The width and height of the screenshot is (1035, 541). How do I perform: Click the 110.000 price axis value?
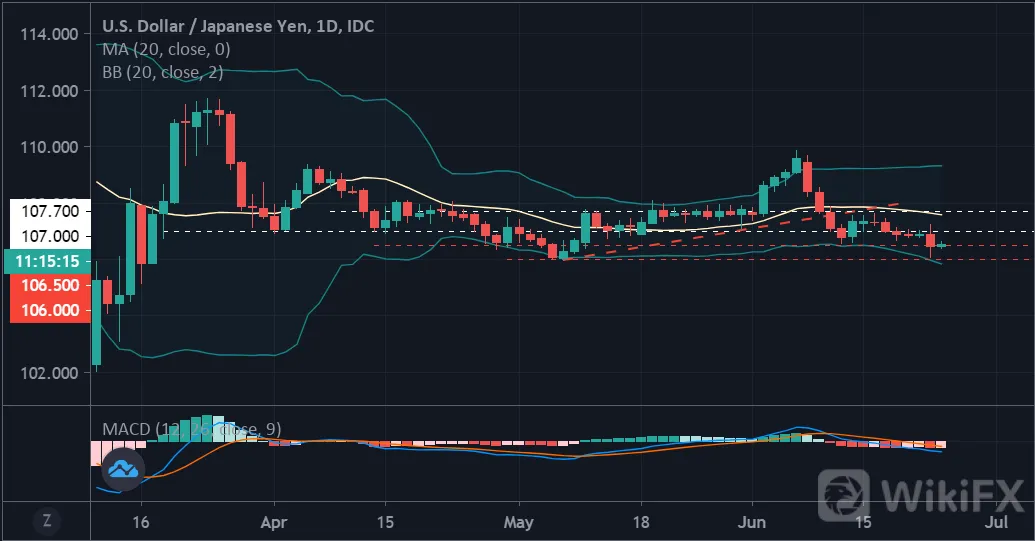pyautogui.click(x=49, y=147)
